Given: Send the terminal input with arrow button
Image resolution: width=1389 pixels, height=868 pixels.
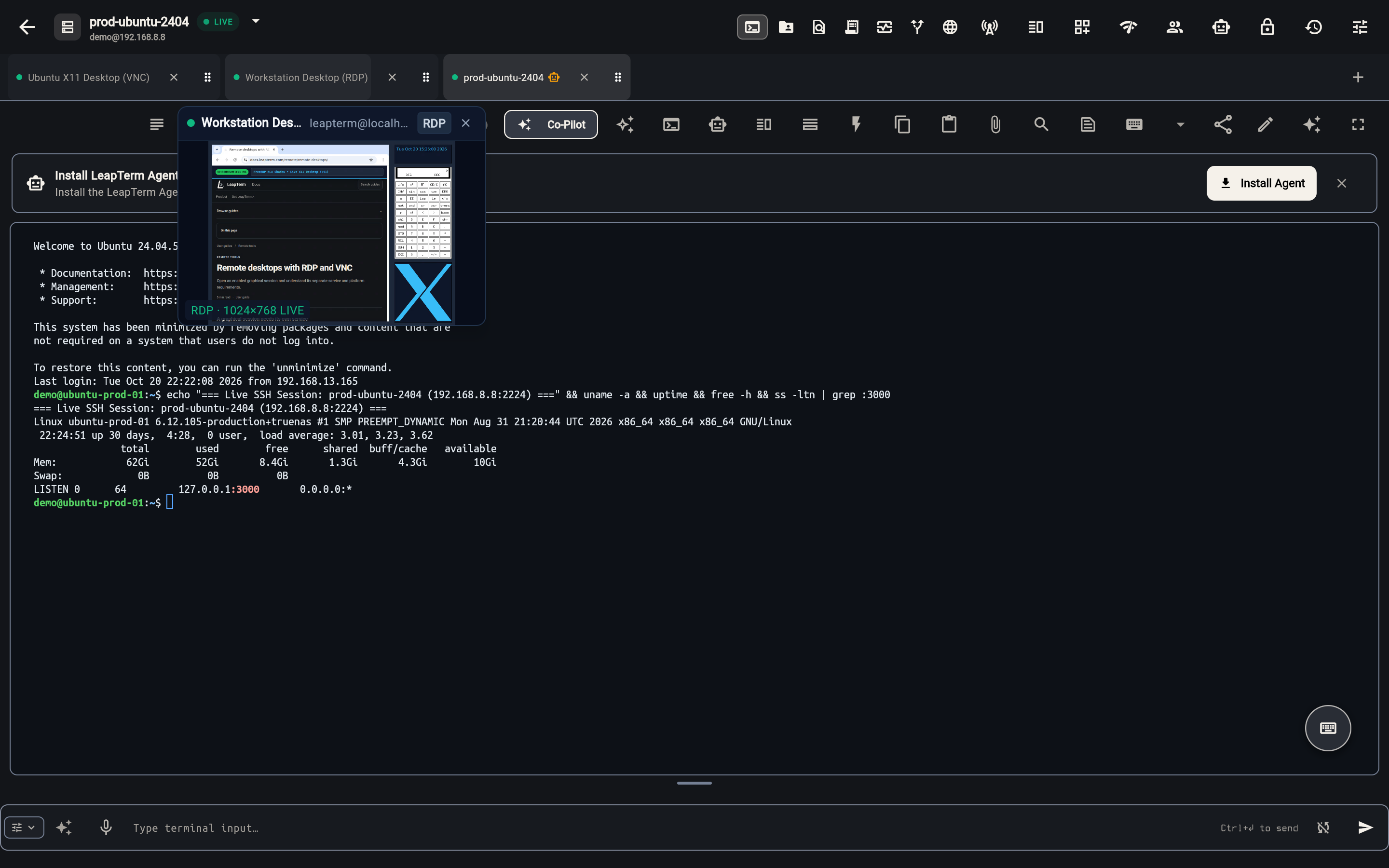Looking at the screenshot, I should pyautogui.click(x=1365, y=827).
